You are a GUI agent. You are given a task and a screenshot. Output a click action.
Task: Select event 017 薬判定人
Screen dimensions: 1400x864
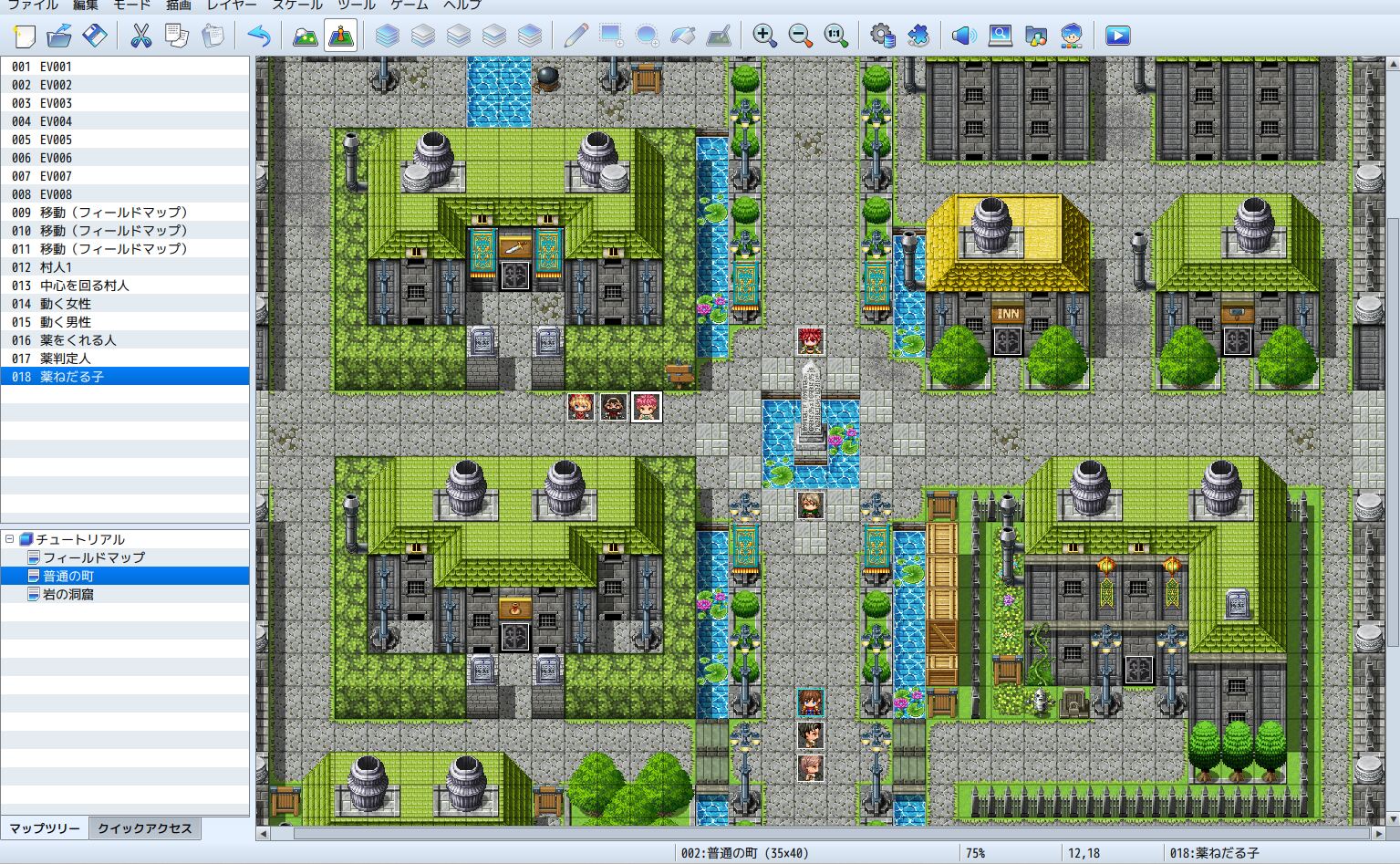click(x=125, y=359)
